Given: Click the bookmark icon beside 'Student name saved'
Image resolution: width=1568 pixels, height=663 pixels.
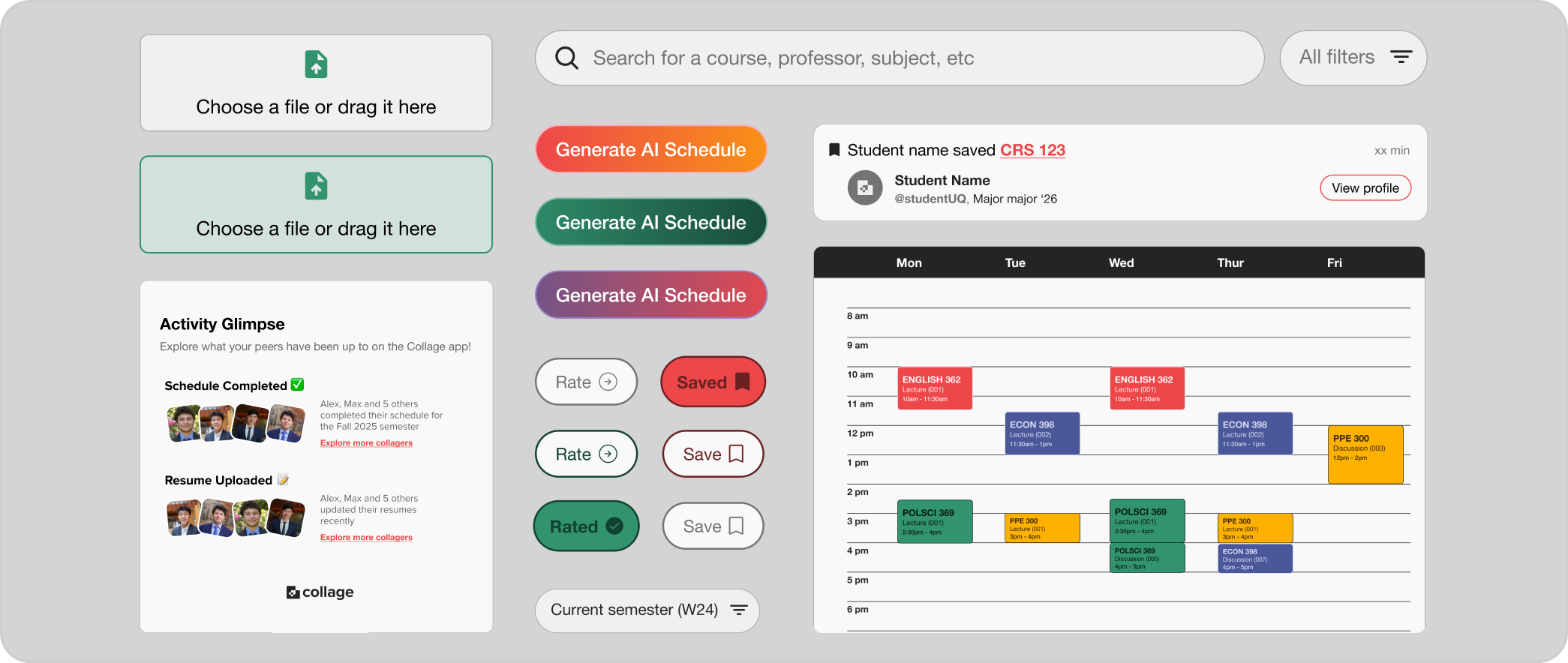Looking at the screenshot, I should click(834, 150).
